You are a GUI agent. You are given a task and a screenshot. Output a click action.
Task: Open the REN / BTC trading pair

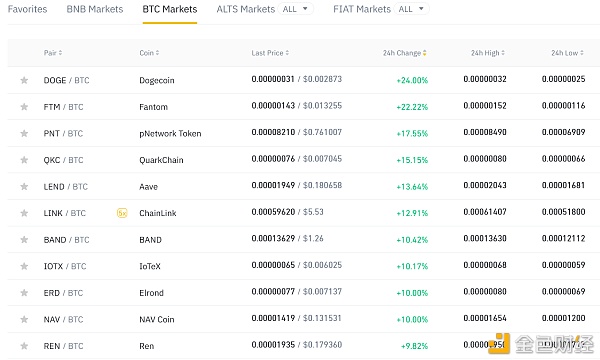63,346
